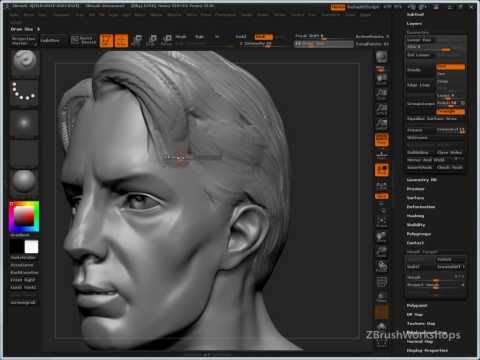Toggle the orange Smt button under Divide
The width and height of the screenshot is (480, 360).
tap(450, 68)
